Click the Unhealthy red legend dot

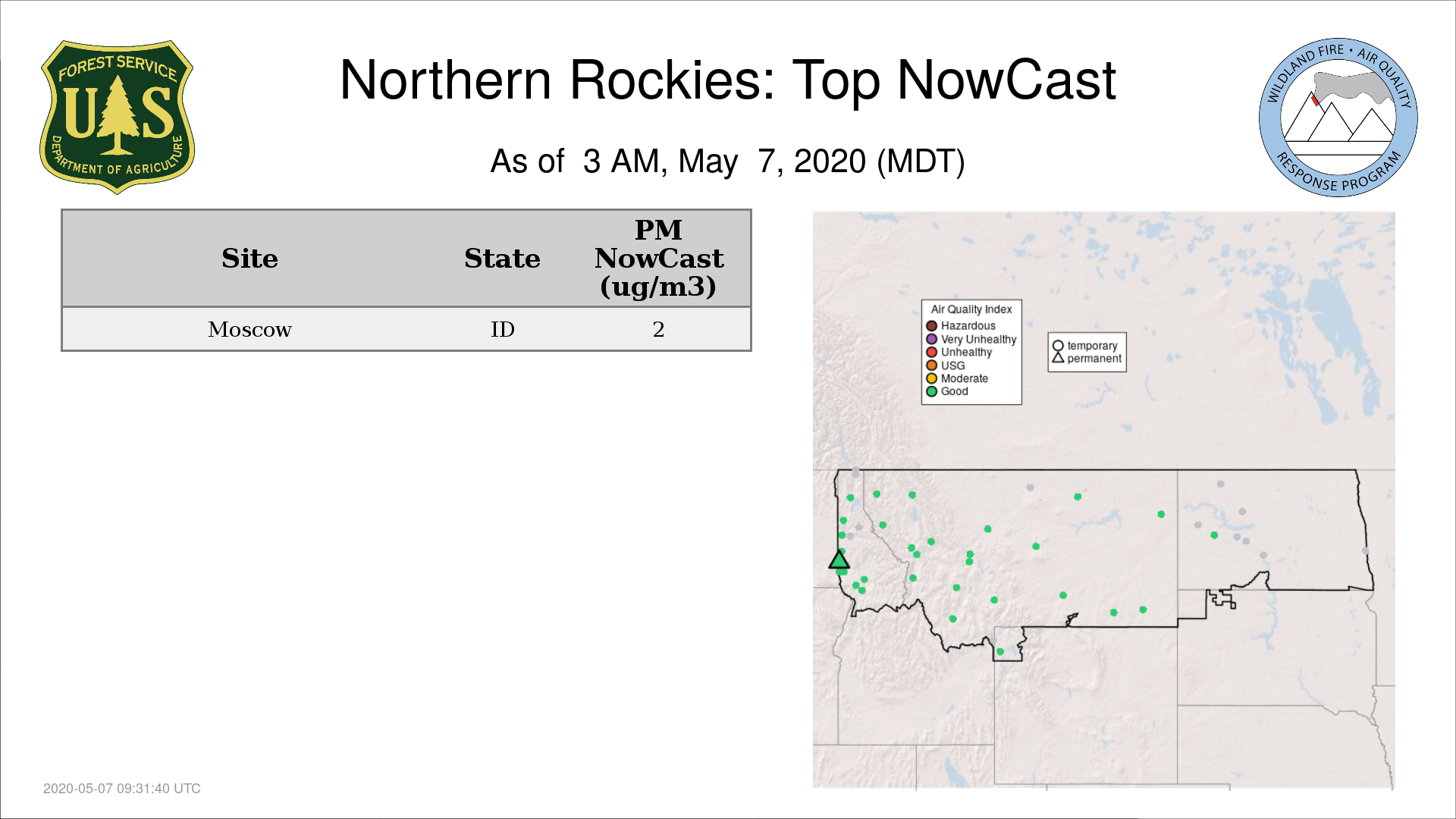click(931, 352)
